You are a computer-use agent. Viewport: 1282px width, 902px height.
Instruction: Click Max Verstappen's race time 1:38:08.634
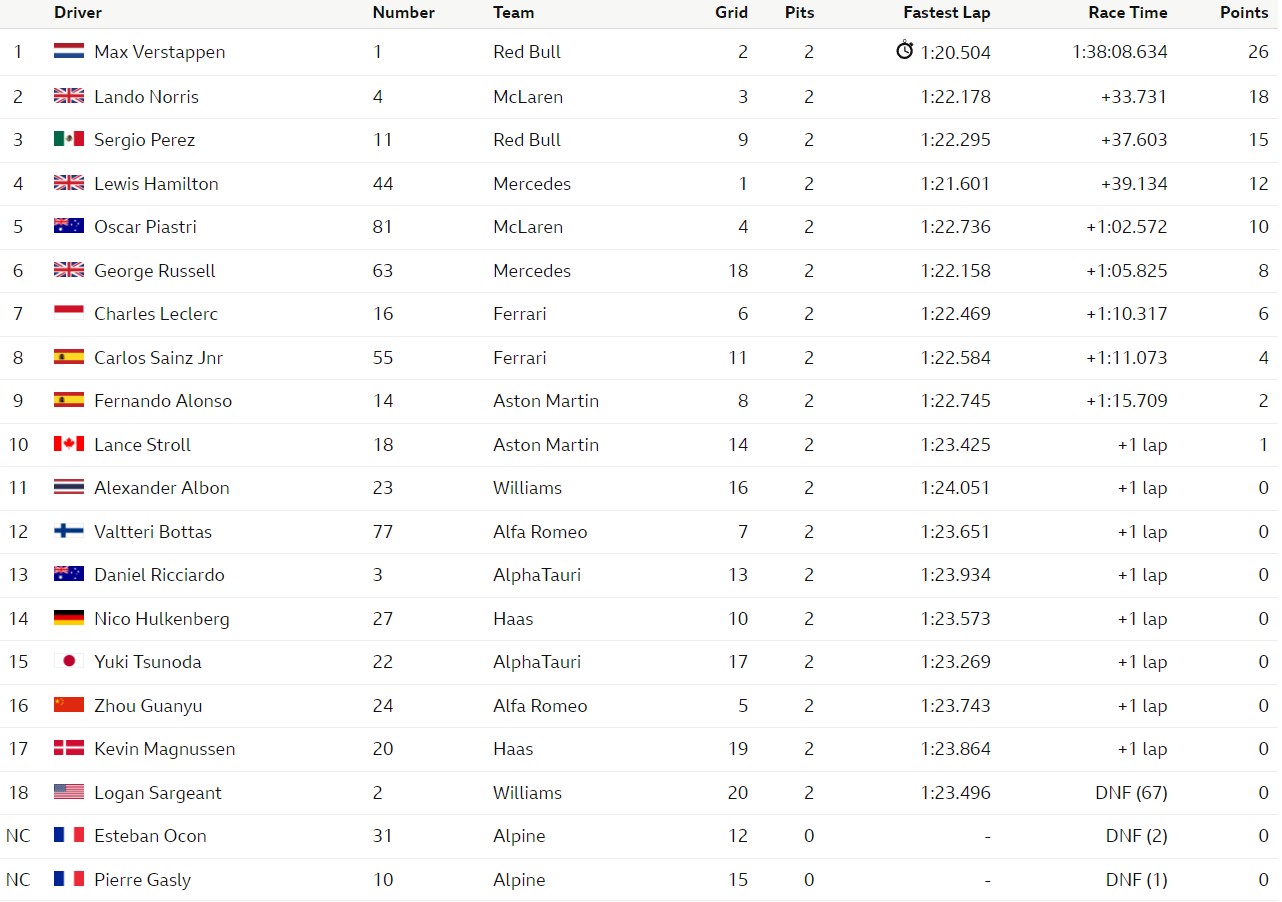[1119, 52]
